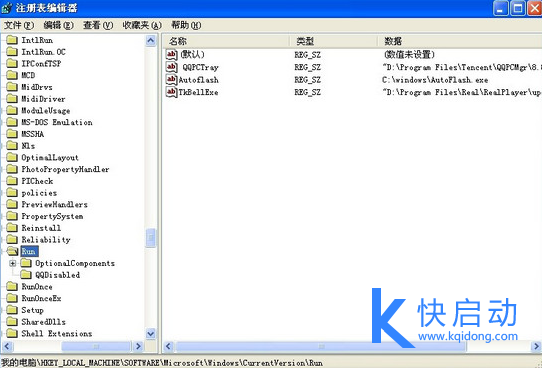This screenshot has height=368, width=542.
Task: Click the tree pane horizontal scrollbar thumb
Action: click(96, 346)
